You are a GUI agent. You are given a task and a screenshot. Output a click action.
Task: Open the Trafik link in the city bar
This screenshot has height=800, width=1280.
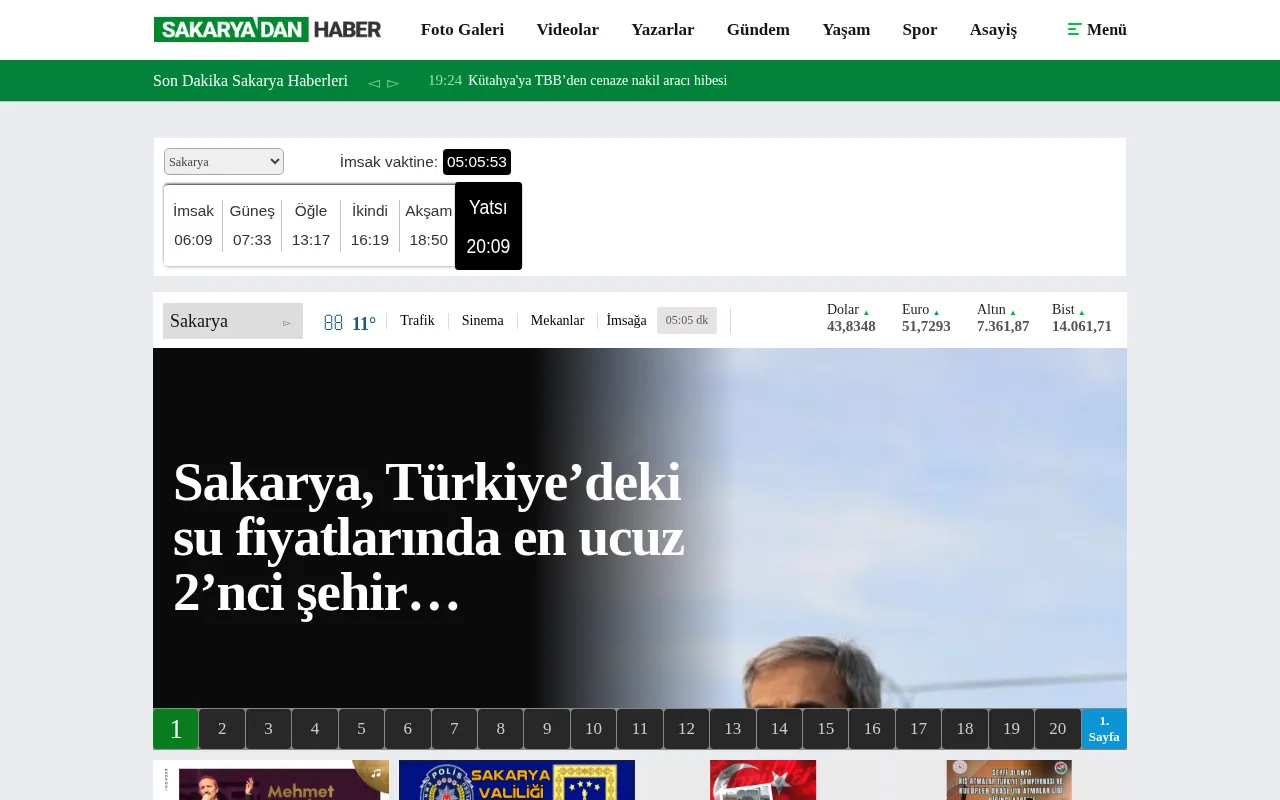click(x=417, y=320)
